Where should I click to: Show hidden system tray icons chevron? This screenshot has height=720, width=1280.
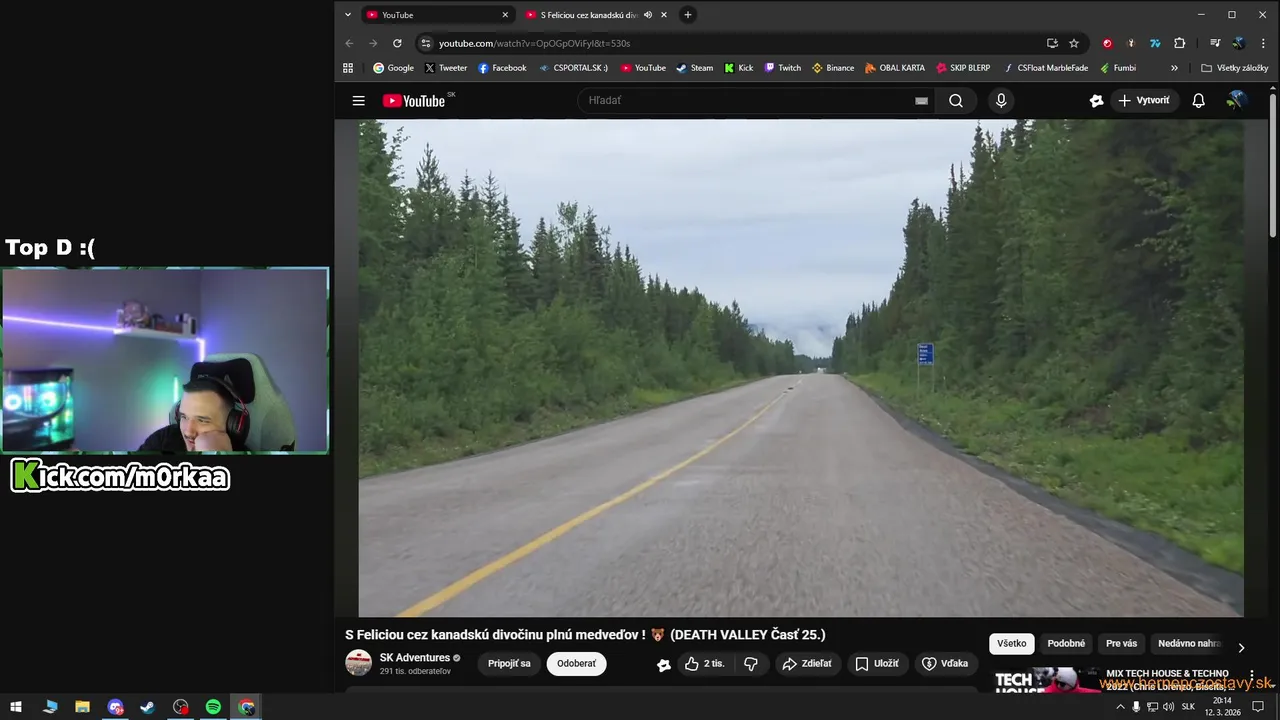1120,707
